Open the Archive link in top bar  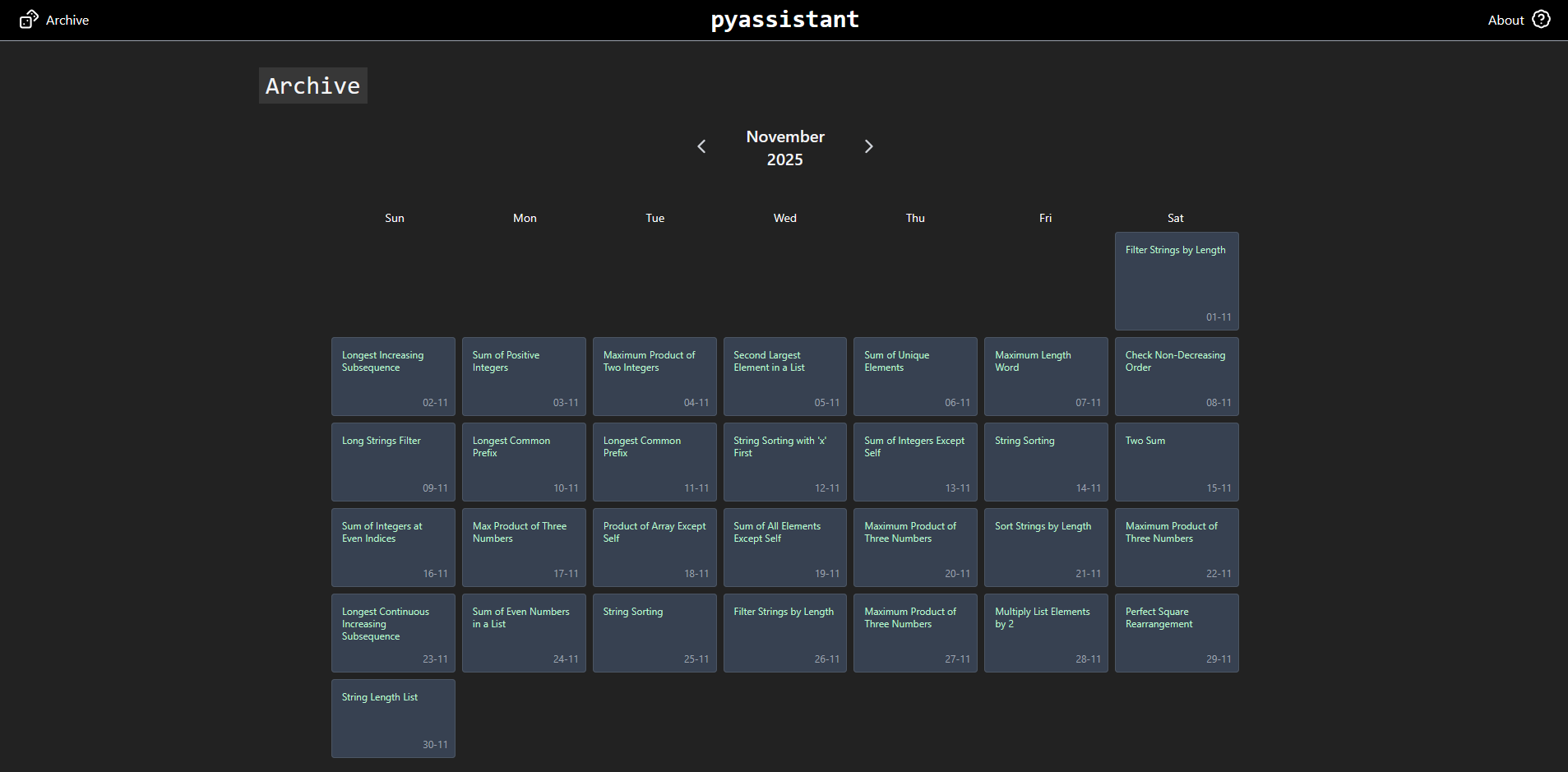[67, 20]
